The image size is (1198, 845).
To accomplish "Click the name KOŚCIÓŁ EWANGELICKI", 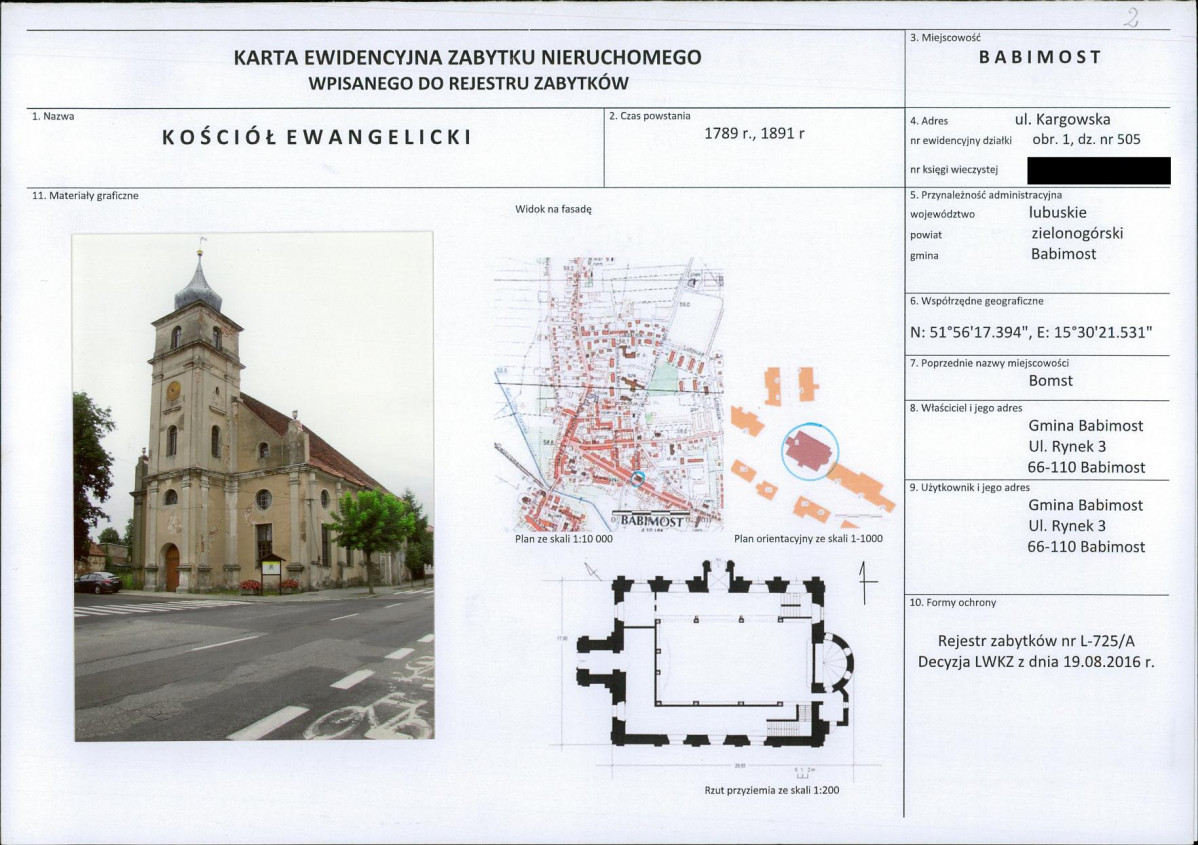I will [x=317, y=138].
